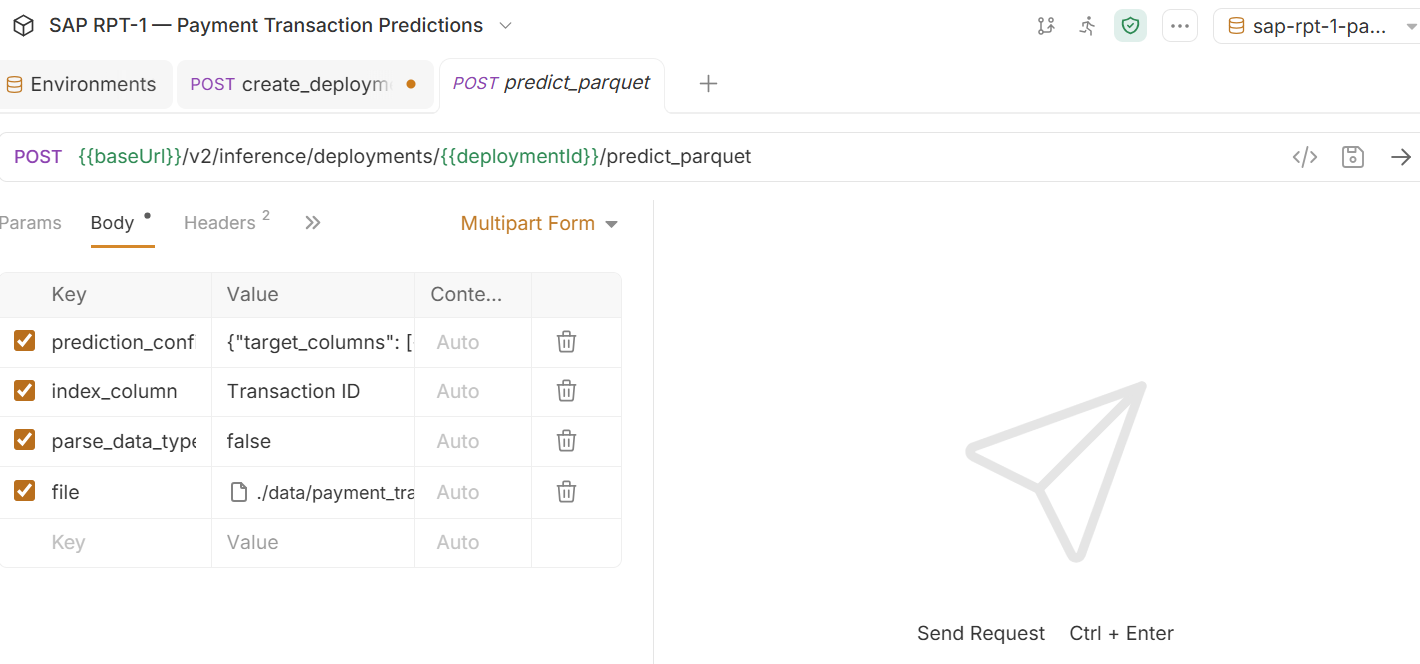Image resolution: width=1420 pixels, height=664 pixels.
Task: Open the Git branch icon
Action: (1046, 26)
